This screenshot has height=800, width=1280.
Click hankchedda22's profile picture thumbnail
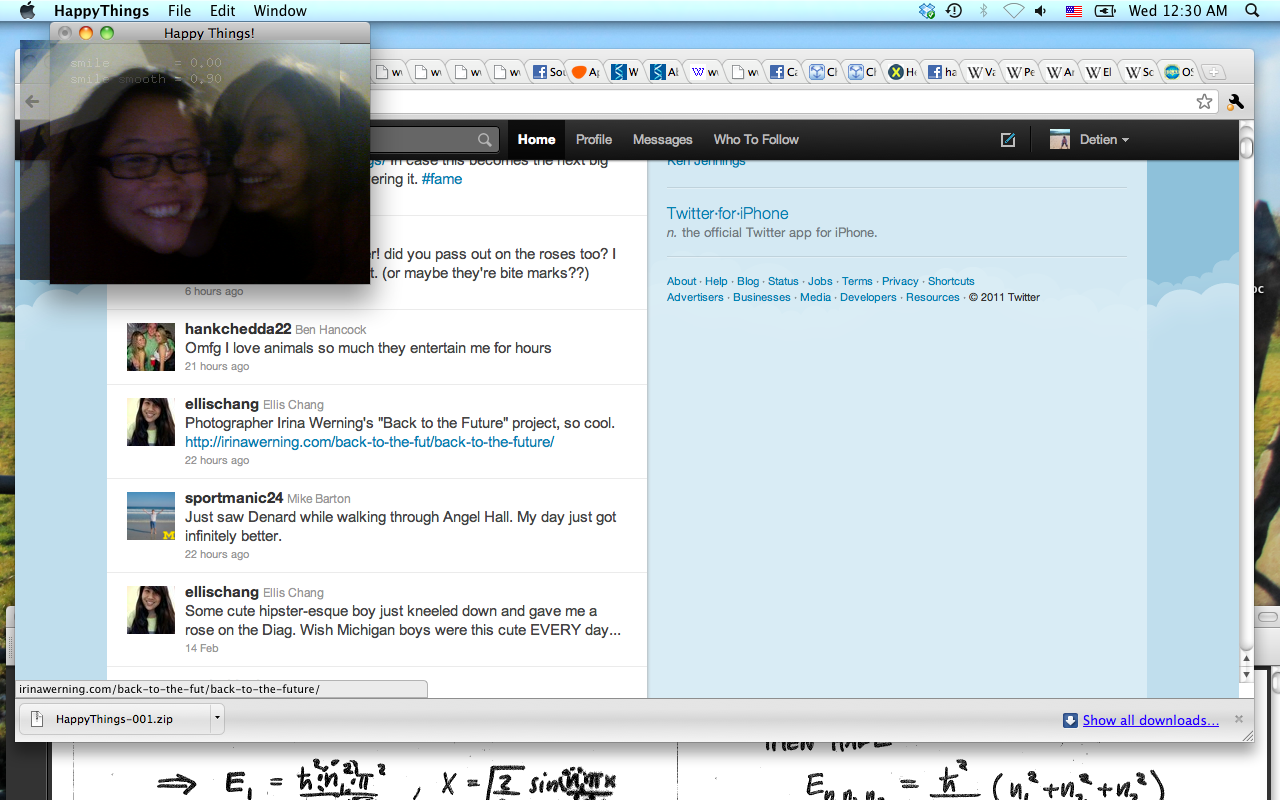tap(151, 347)
